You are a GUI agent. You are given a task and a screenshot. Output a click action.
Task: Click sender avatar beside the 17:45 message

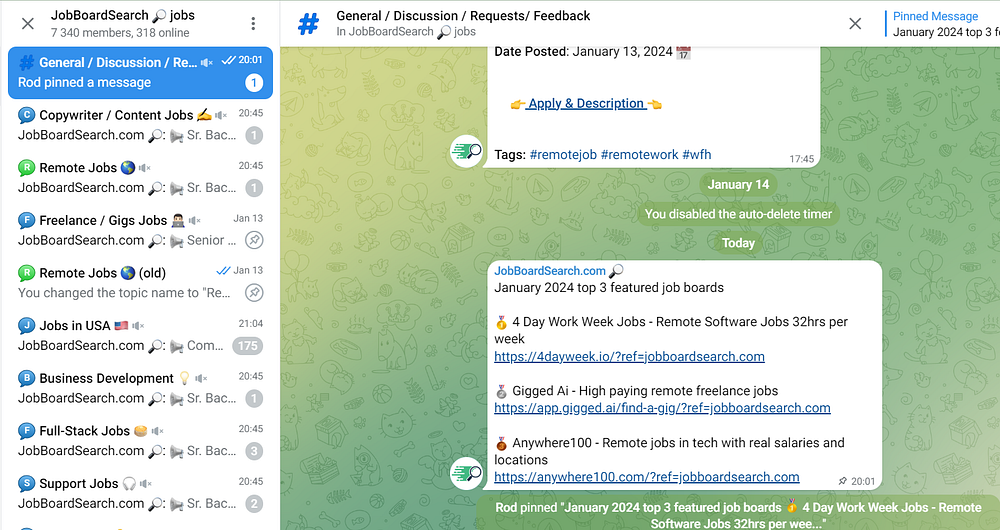(467, 151)
